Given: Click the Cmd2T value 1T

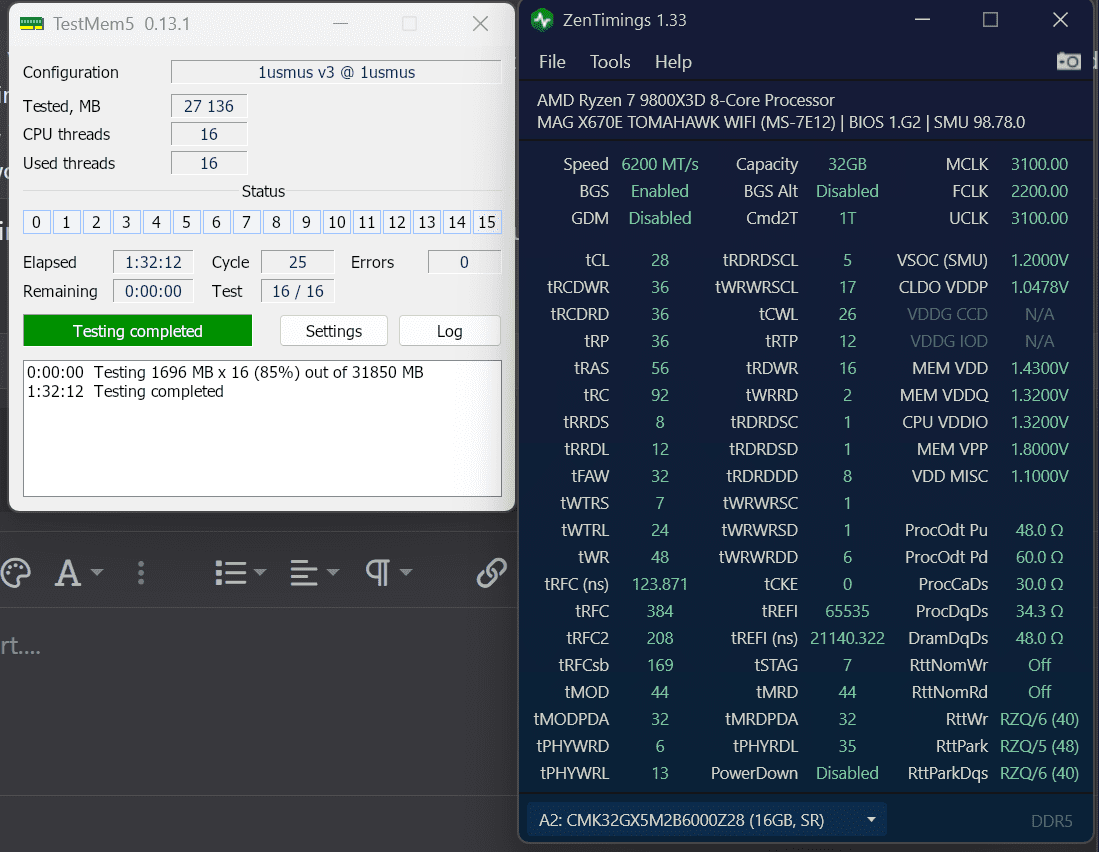Looking at the screenshot, I should pos(847,218).
